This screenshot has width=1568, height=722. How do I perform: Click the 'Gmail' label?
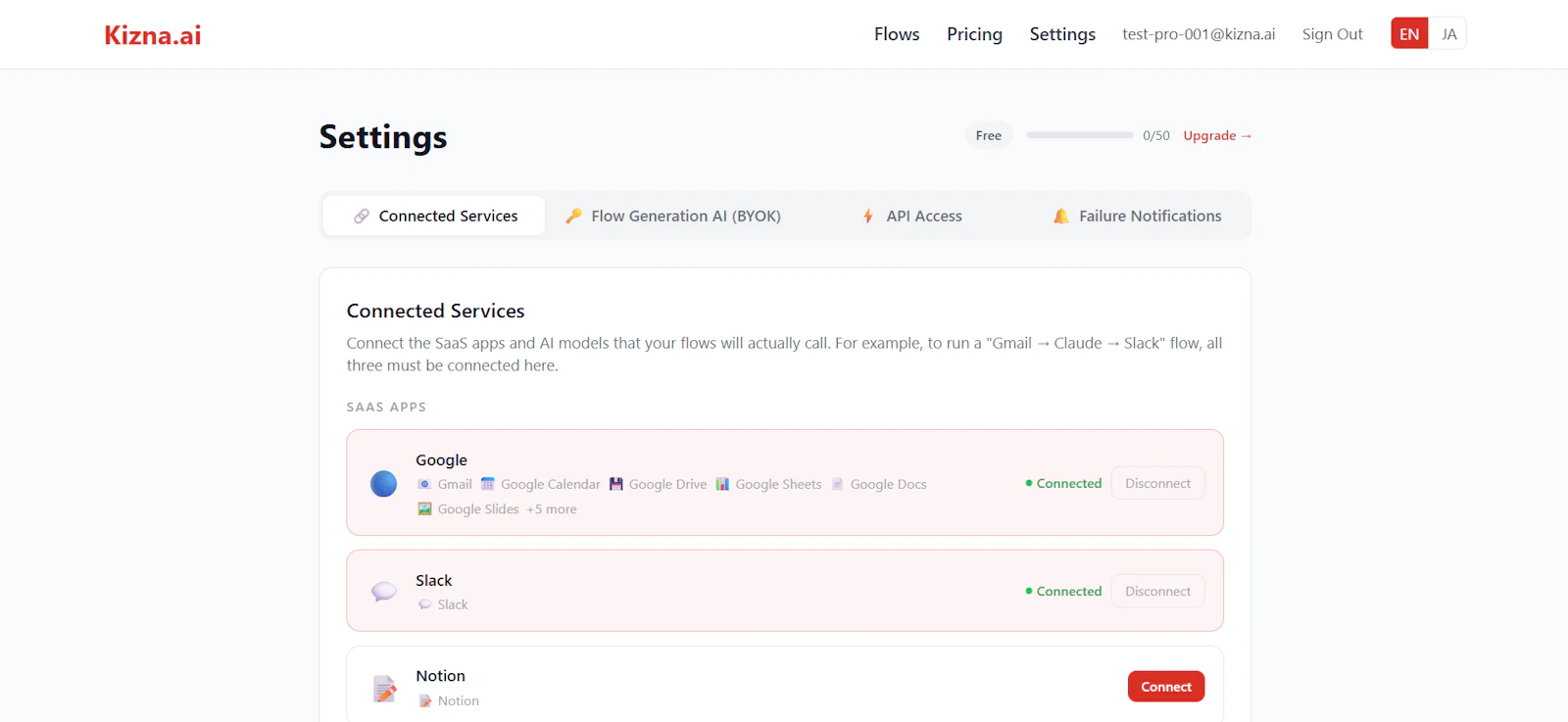(x=455, y=484)
